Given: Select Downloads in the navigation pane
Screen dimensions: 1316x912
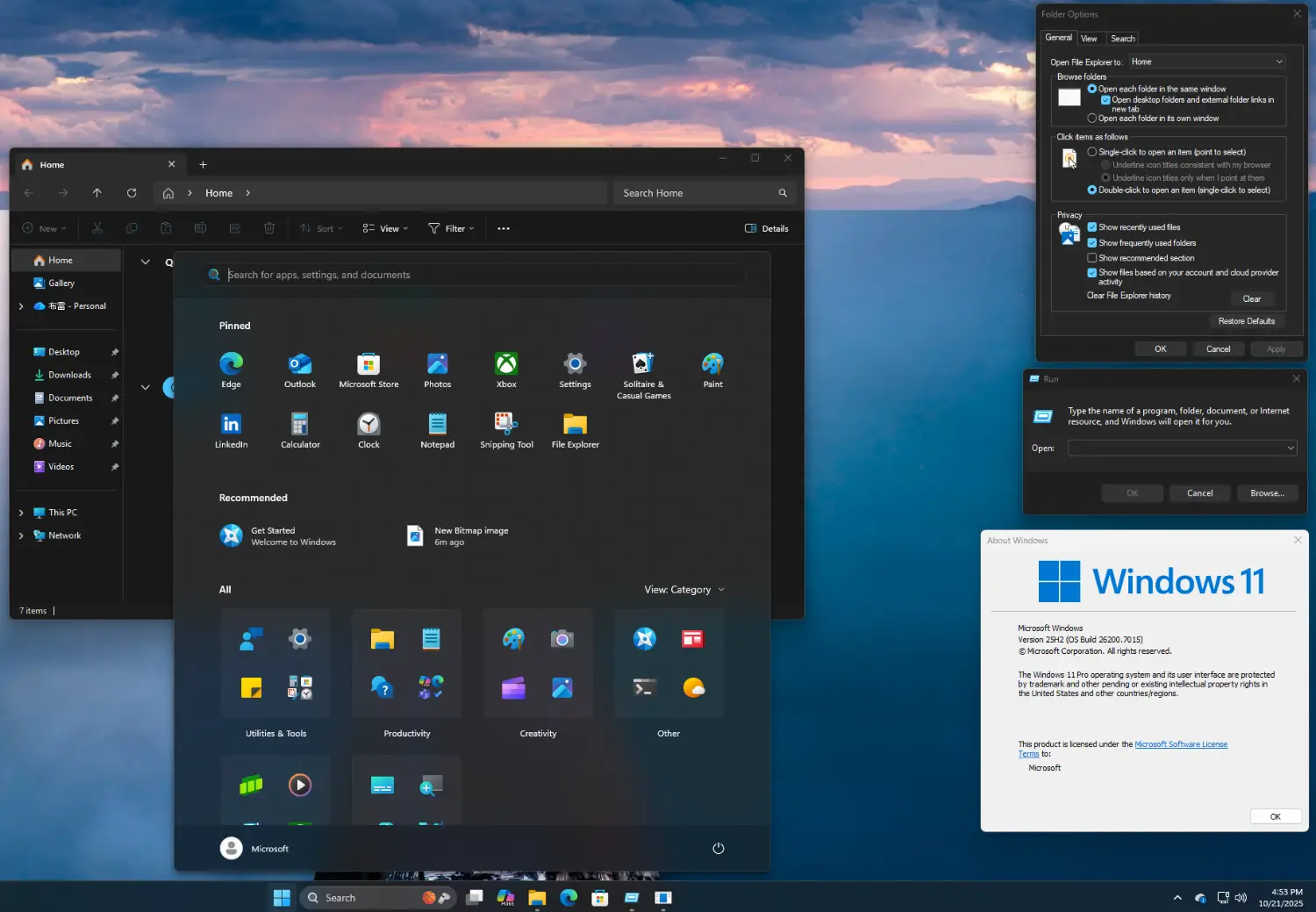Looking at the screenshot, I should (68, 375).
